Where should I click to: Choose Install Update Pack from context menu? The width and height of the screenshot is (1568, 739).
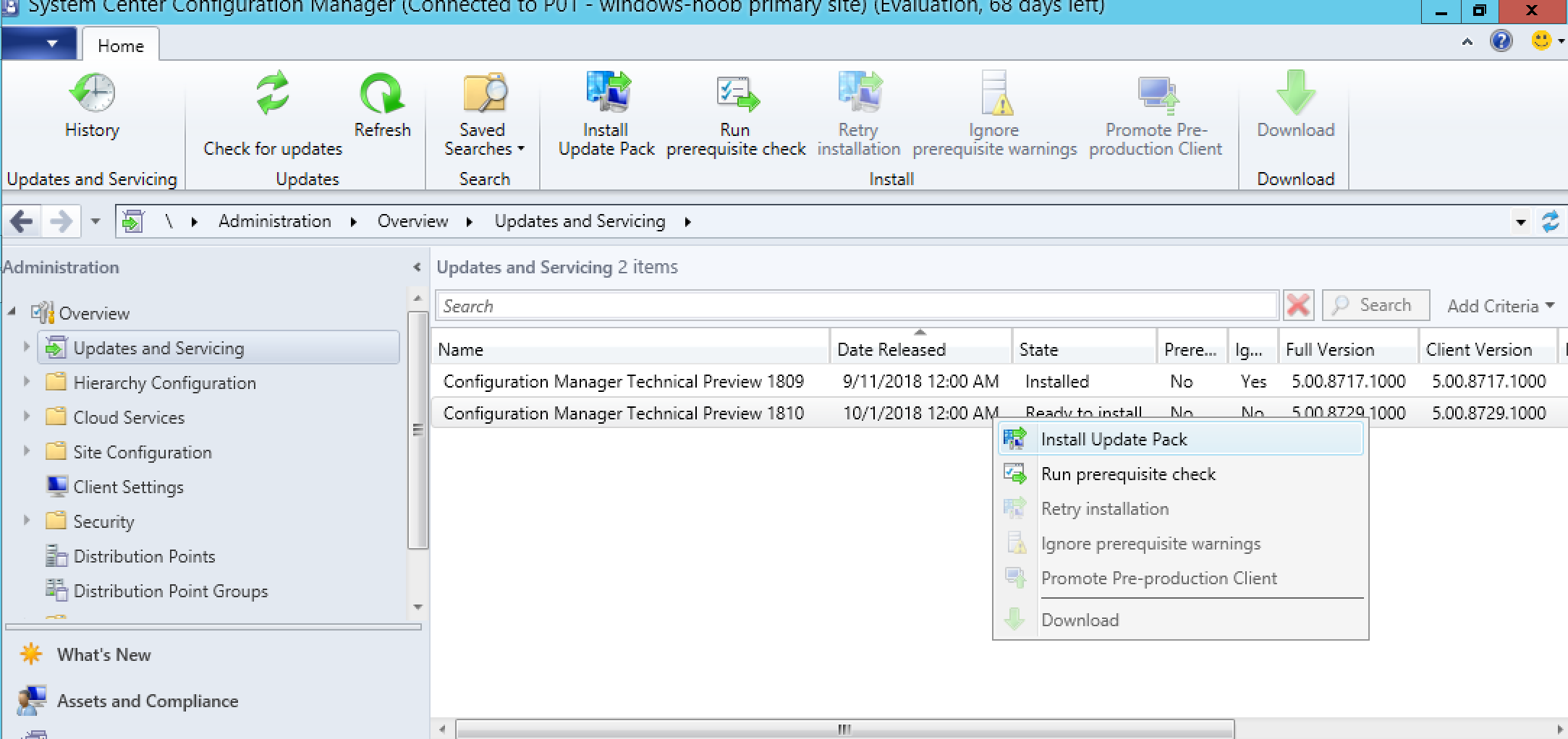pyautogui.click(x=1181, y=439)
